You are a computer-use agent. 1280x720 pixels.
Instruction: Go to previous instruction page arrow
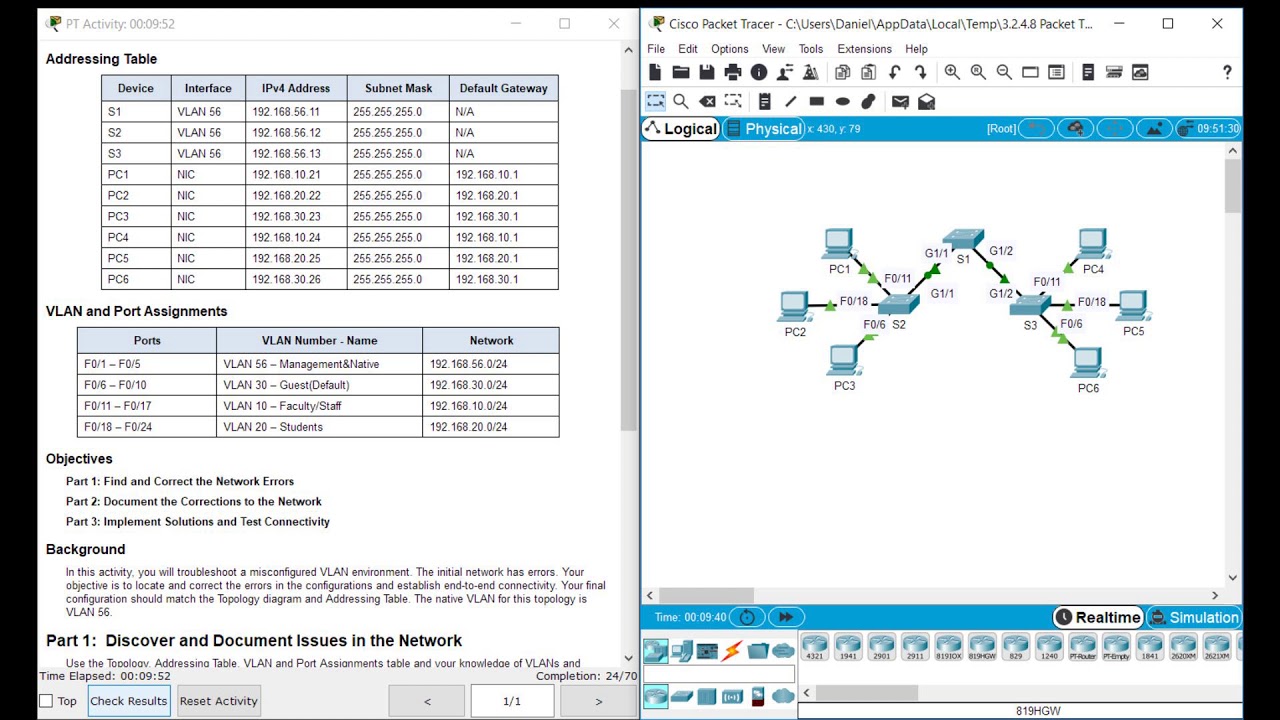[427, 701]
